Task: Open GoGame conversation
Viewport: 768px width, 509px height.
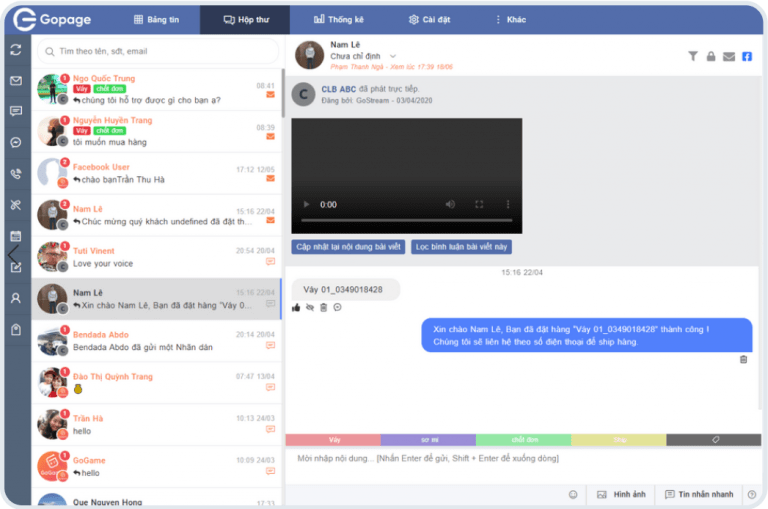Action: pyautogui.click(x=156, y=467)
